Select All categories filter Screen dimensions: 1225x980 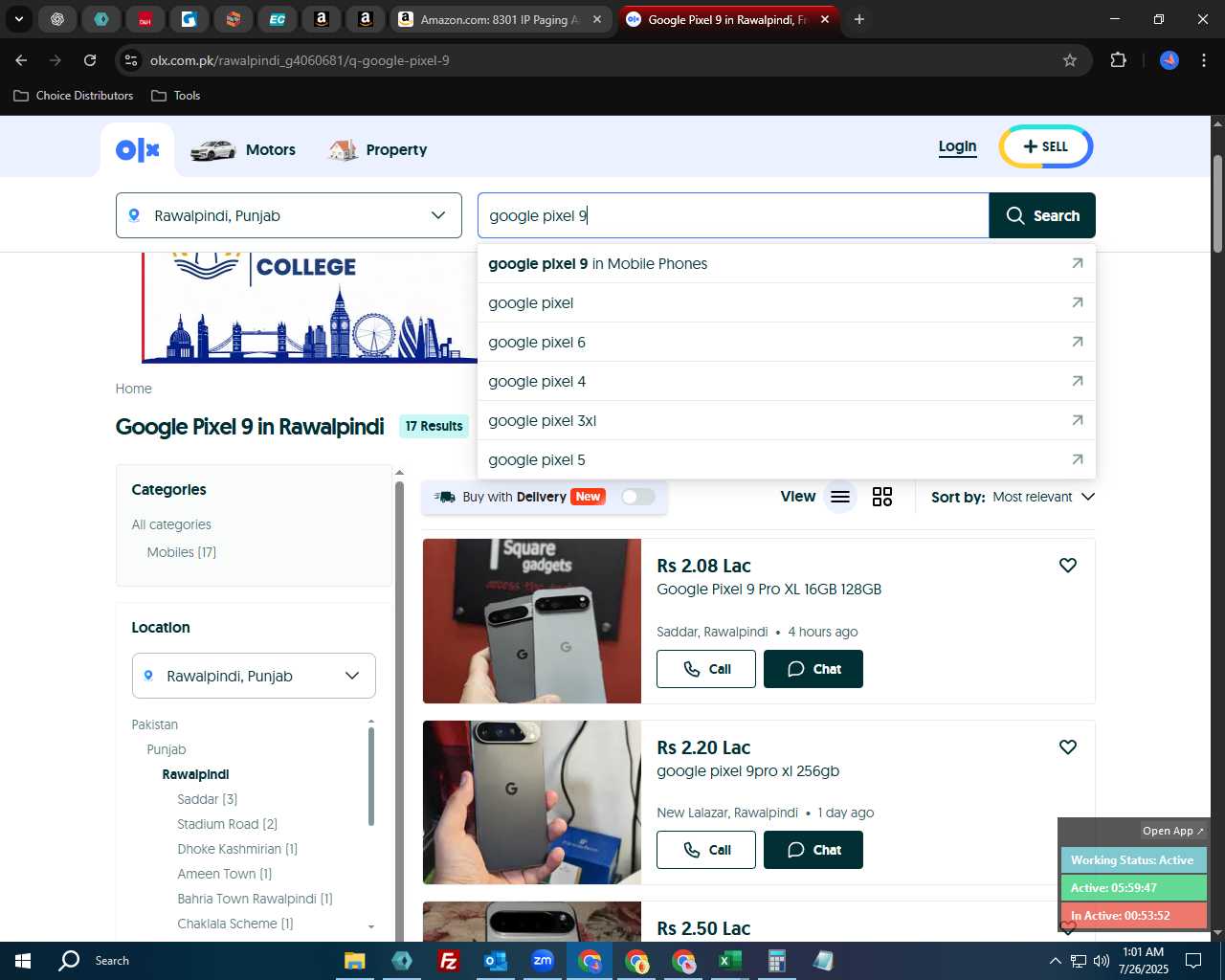click(171, 524)
